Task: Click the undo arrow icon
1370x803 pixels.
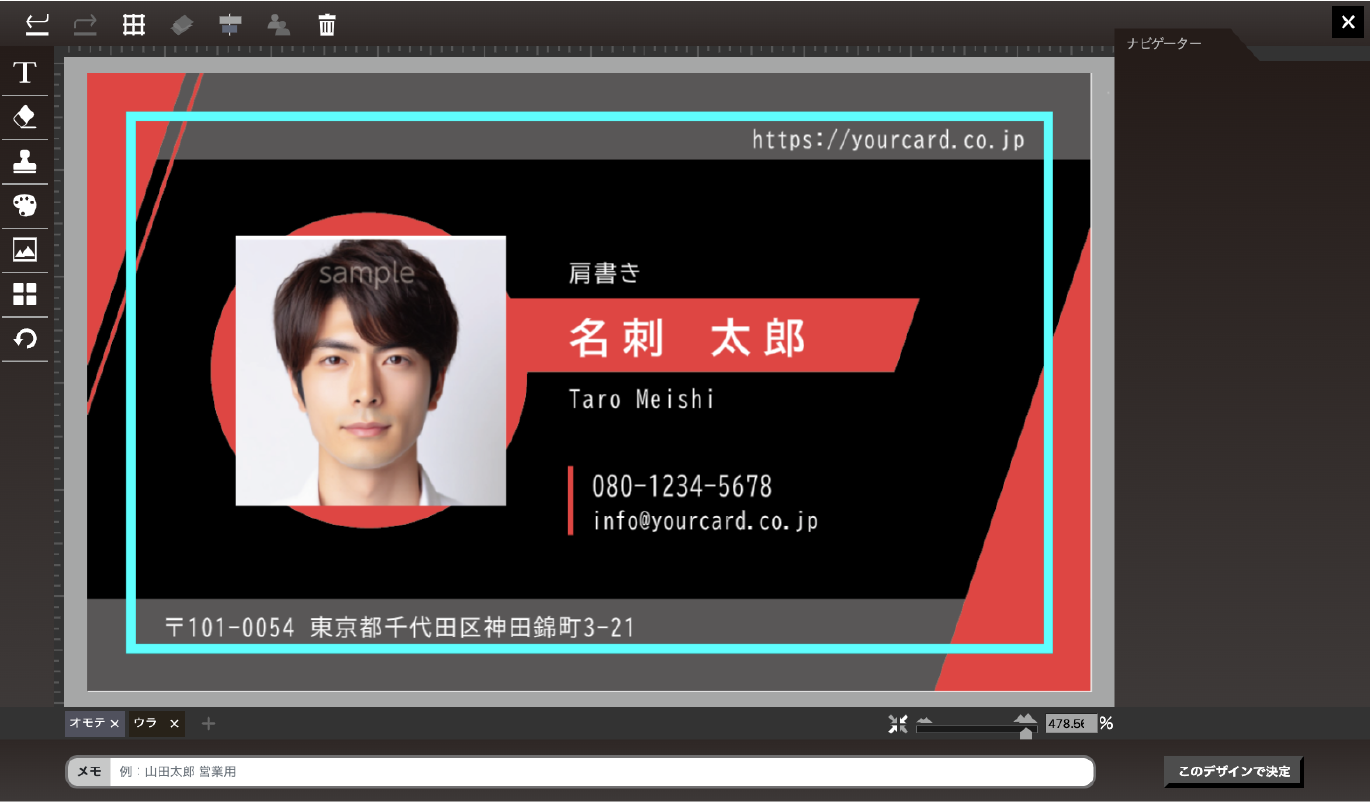Action: [x=38, y=24]
